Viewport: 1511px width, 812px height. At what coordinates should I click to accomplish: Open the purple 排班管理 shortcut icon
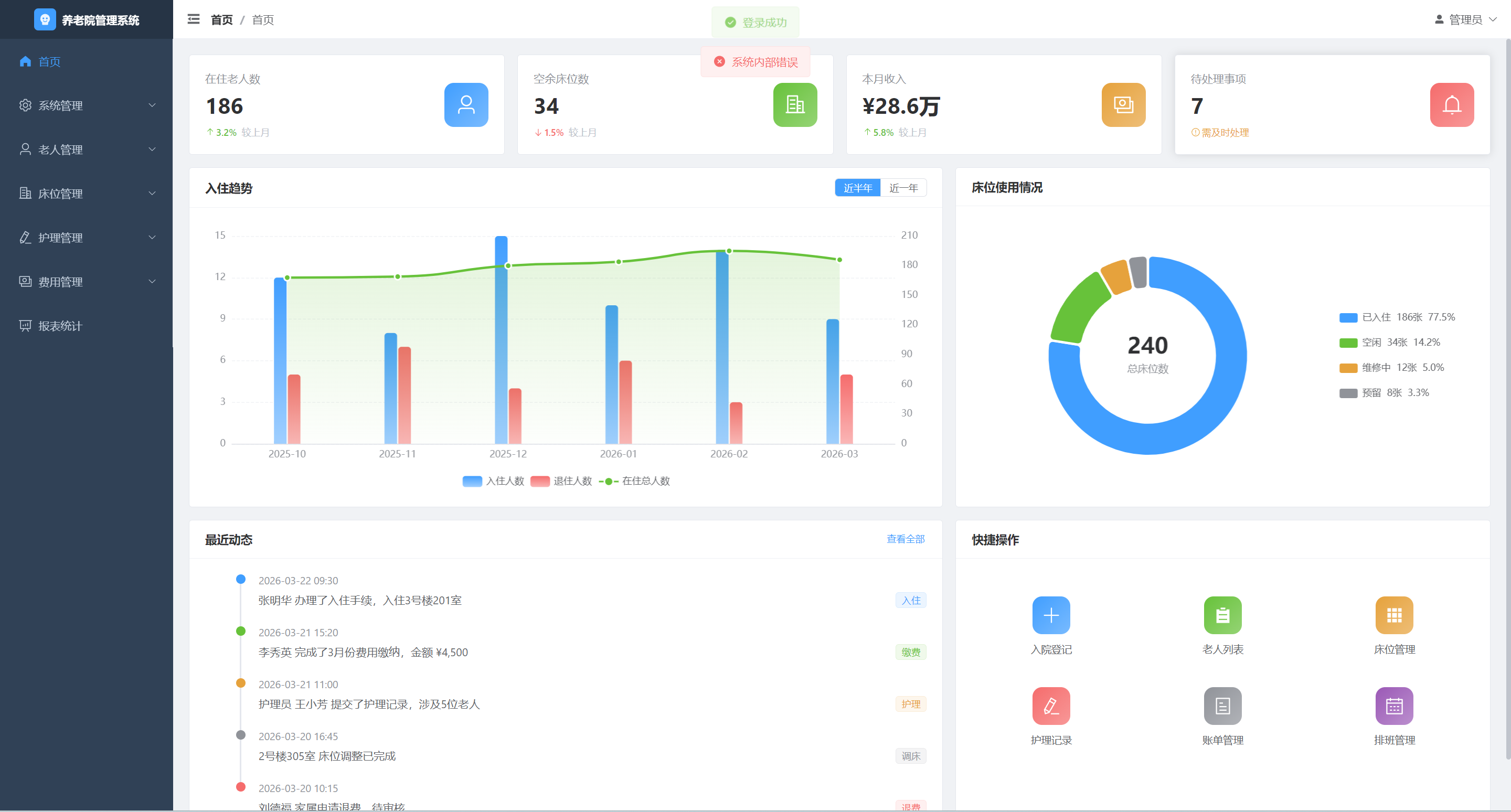[x=1393, y=706]
